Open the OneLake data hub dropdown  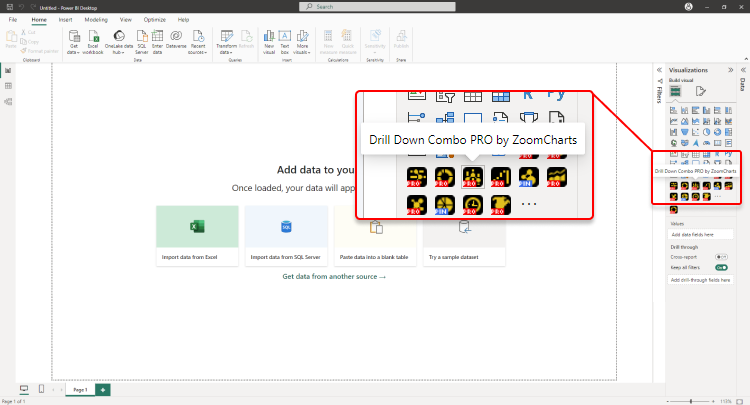pyautogui.click(x=119, y=43)
